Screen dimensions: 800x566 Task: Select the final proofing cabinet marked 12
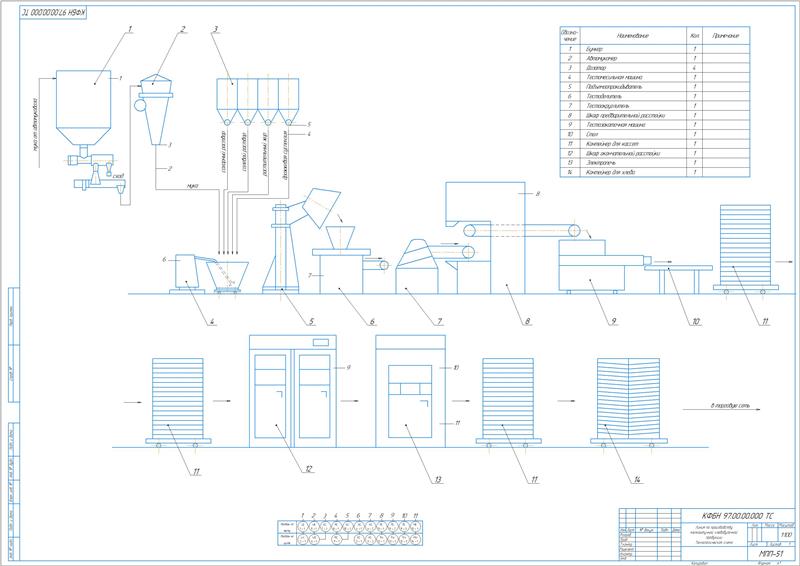pos(293,391)
